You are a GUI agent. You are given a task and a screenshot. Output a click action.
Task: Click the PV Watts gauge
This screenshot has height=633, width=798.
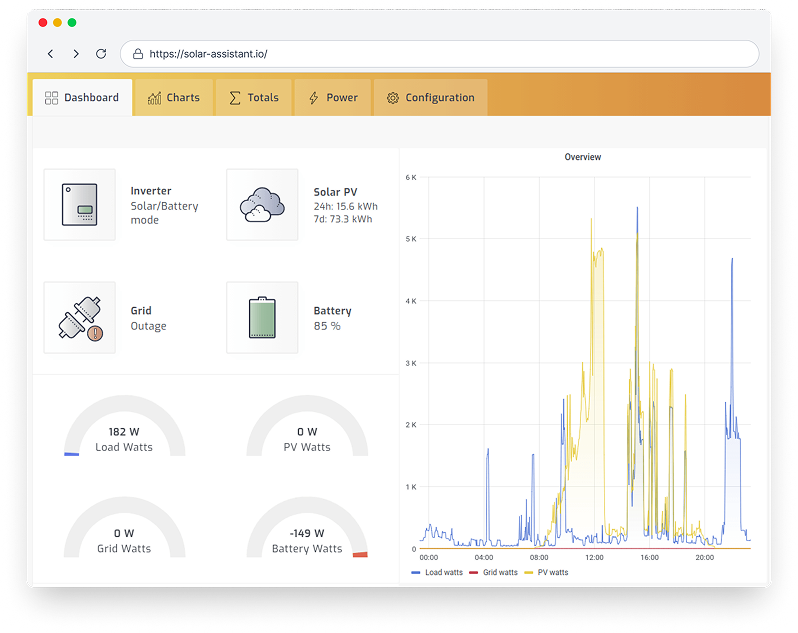[x=307, y=426]
